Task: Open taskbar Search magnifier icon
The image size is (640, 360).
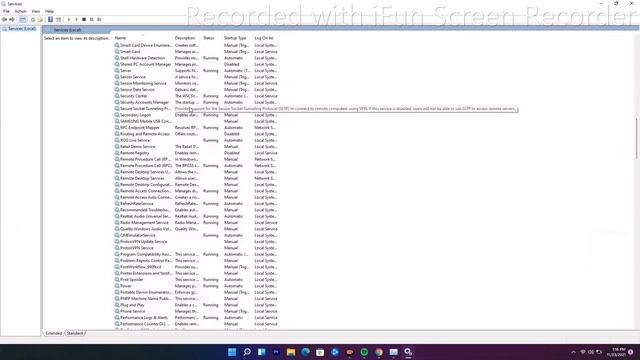Action: (x=247, y=352)
